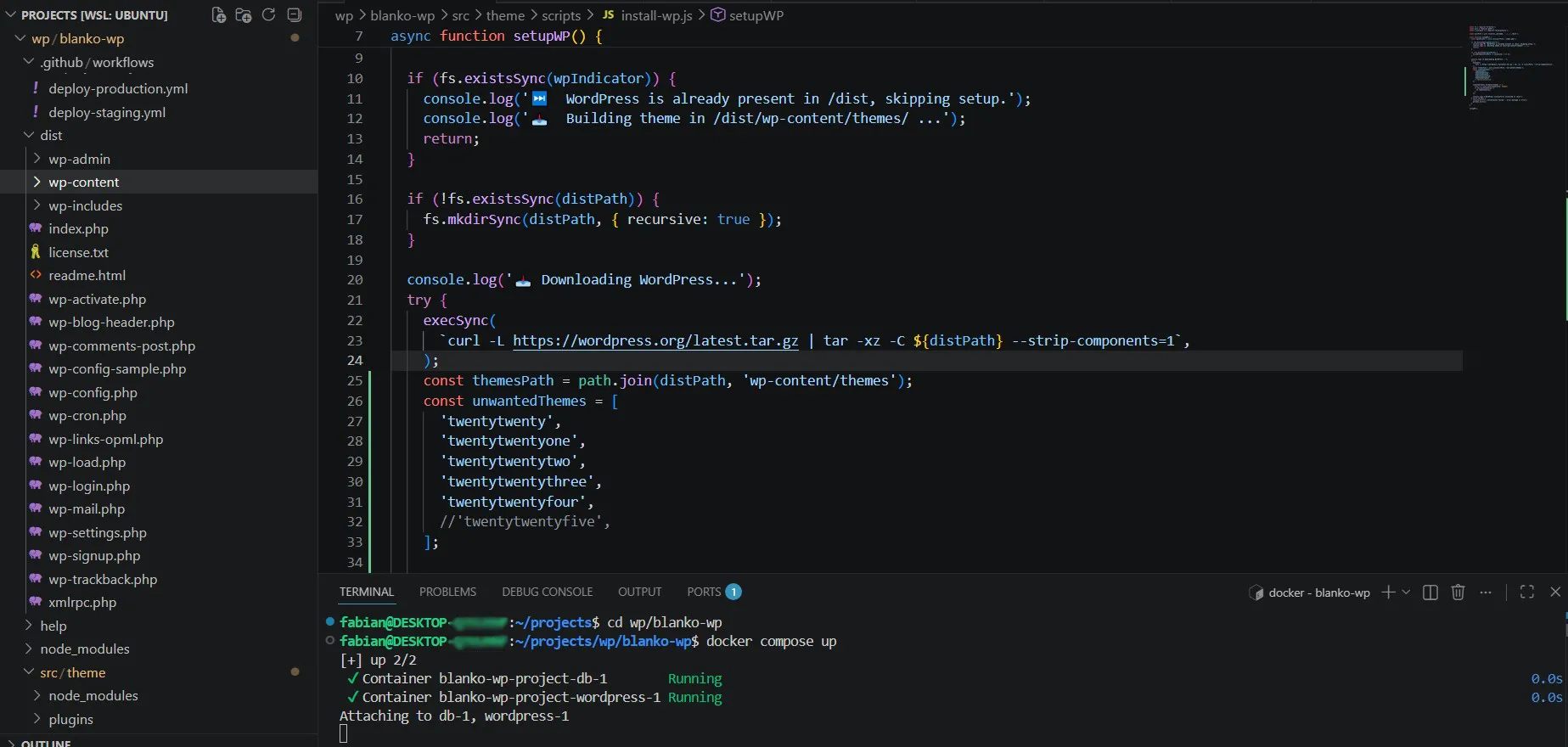Maximize the terminal panel size
The width and height of the screenshot is (1568, 747).
point(1527,593)
